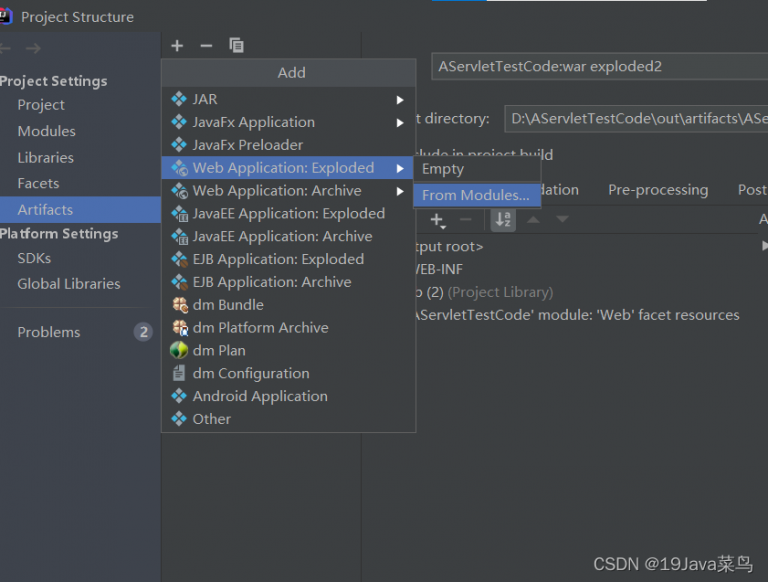Expand Web Application: Archive submenu arrow

pyautogui.click(x=400, y=191)
